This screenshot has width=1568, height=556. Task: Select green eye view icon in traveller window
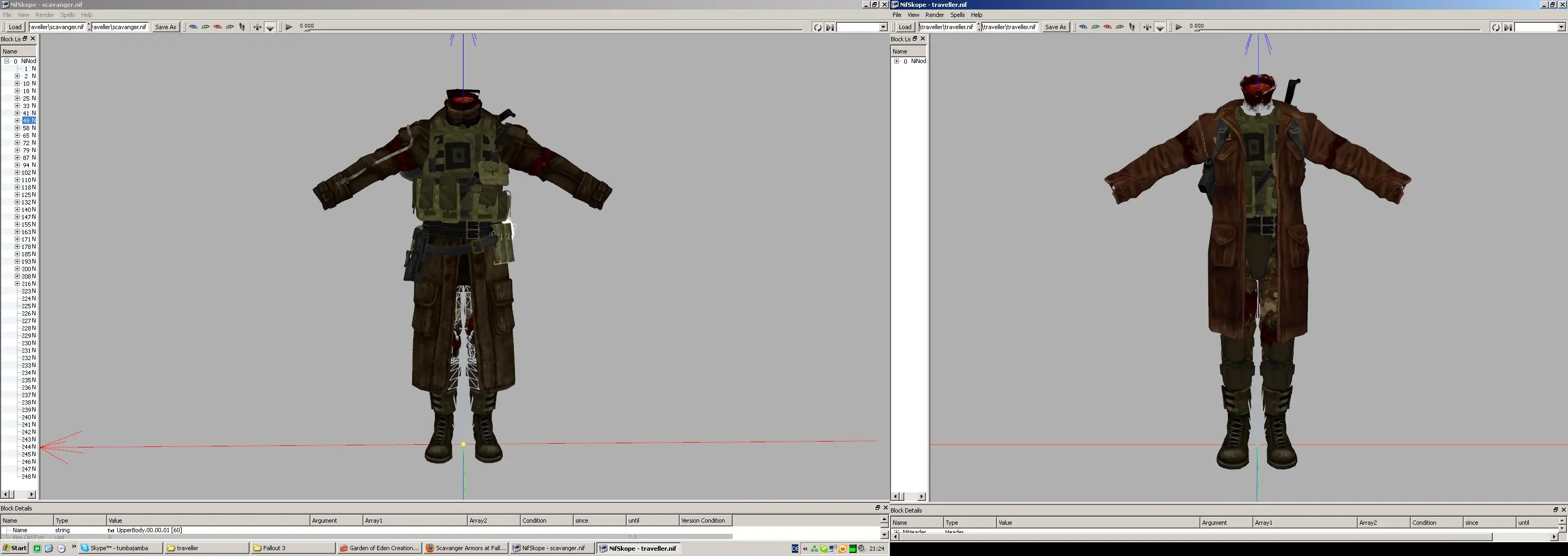(x=1095, y=27)
